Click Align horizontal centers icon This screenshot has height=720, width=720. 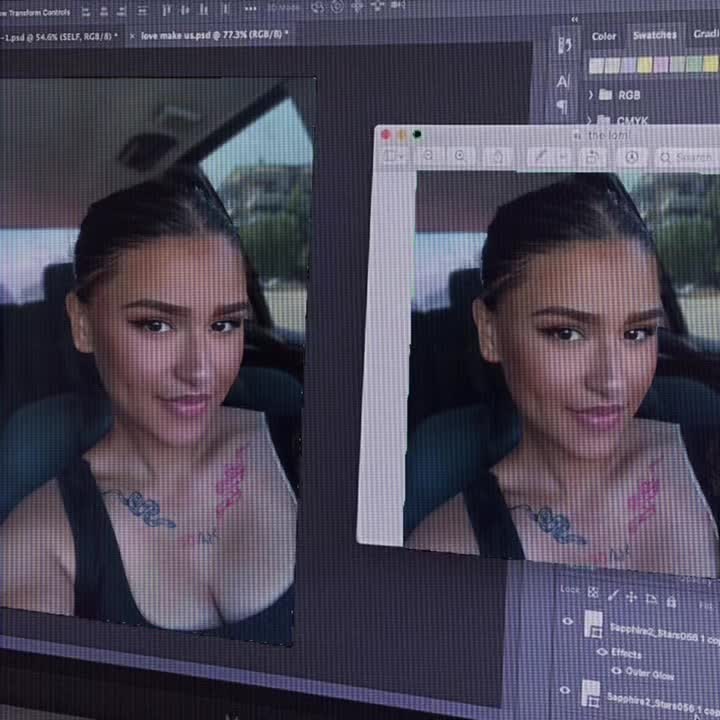[104, 11]
